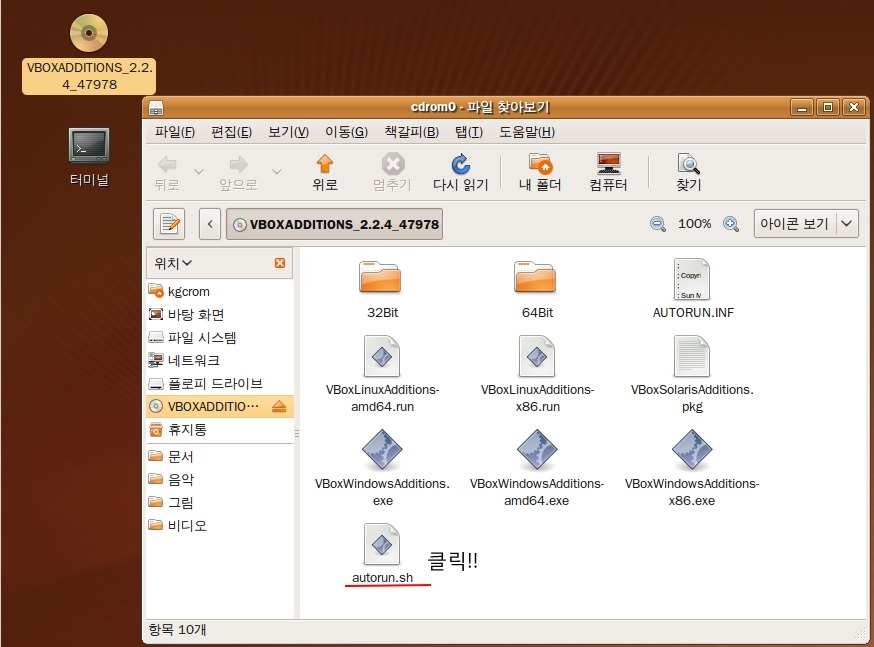Open the back history dropdown arrow next to 뒤로

click(198, 172)
